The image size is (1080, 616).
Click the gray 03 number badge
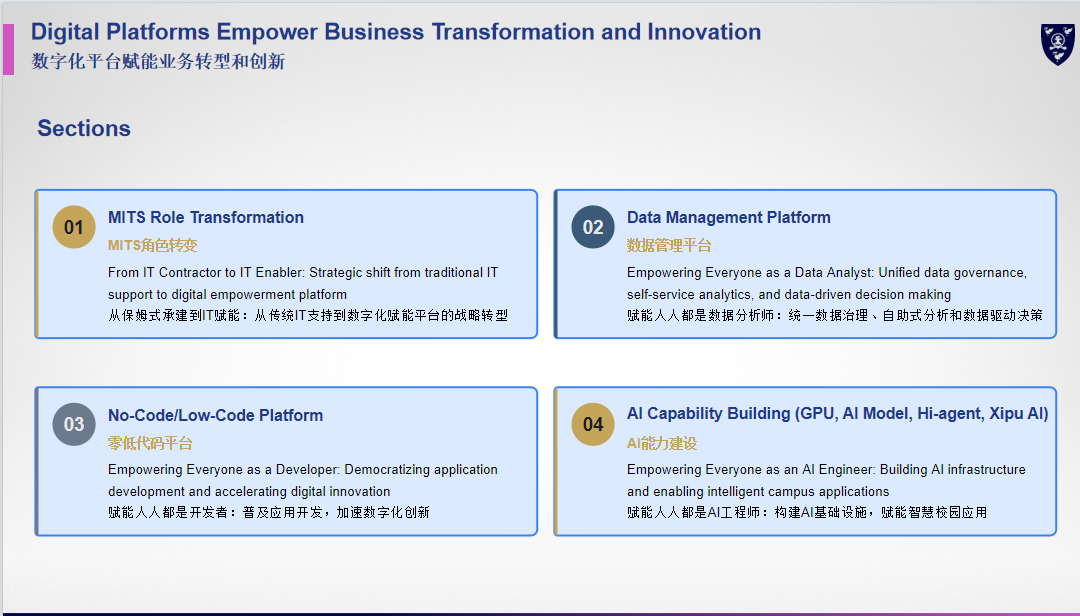pos(74,424)
